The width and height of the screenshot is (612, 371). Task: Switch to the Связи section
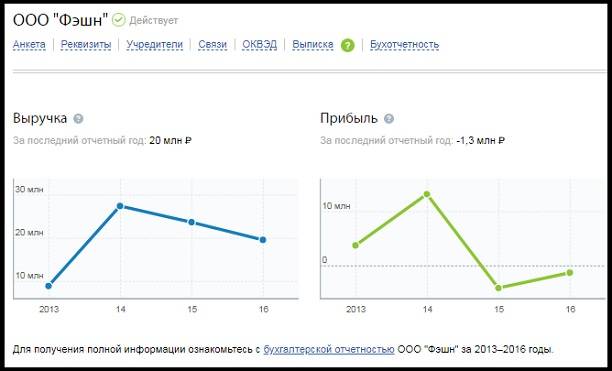[212, 44]
